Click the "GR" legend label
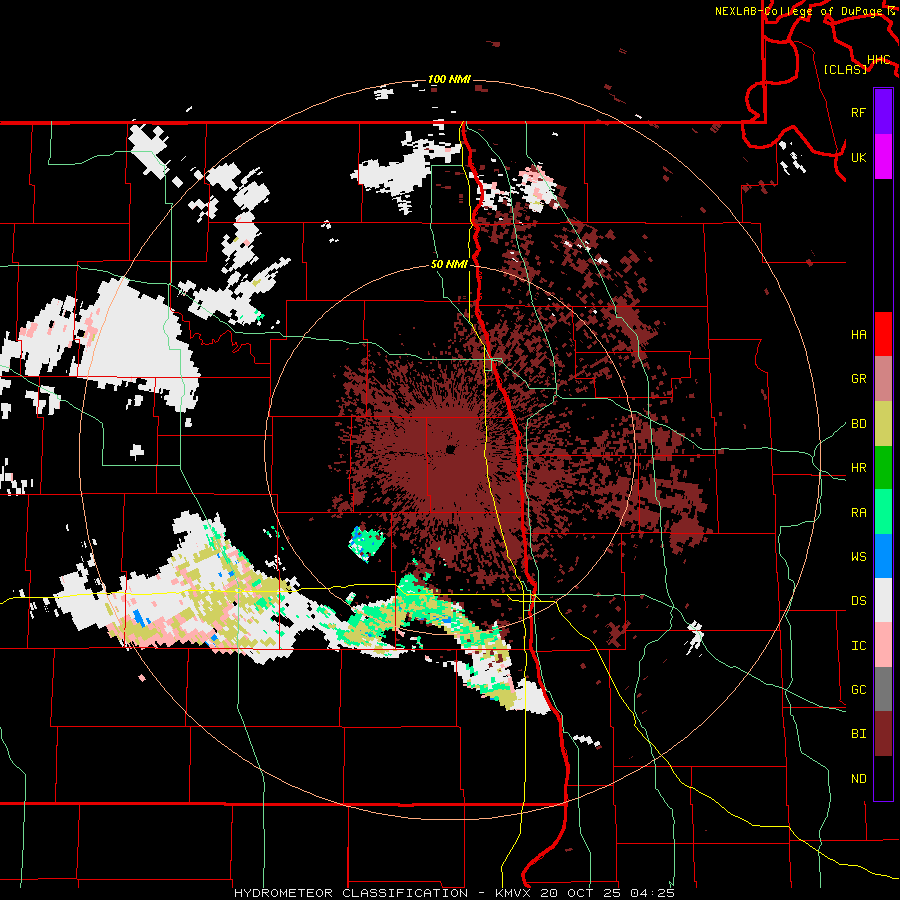The height and width of the screenshot is (900, 900). [x=858, y=379]
